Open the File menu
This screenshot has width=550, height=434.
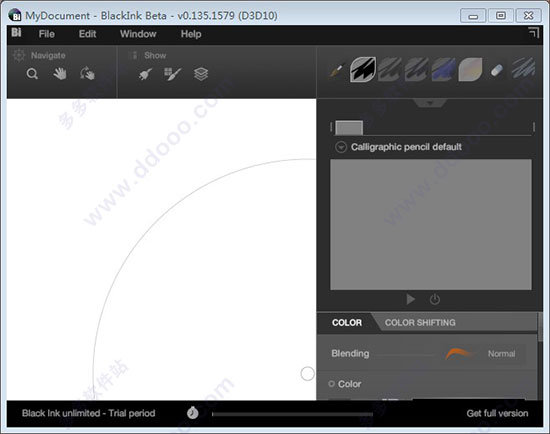click(47, 34)
